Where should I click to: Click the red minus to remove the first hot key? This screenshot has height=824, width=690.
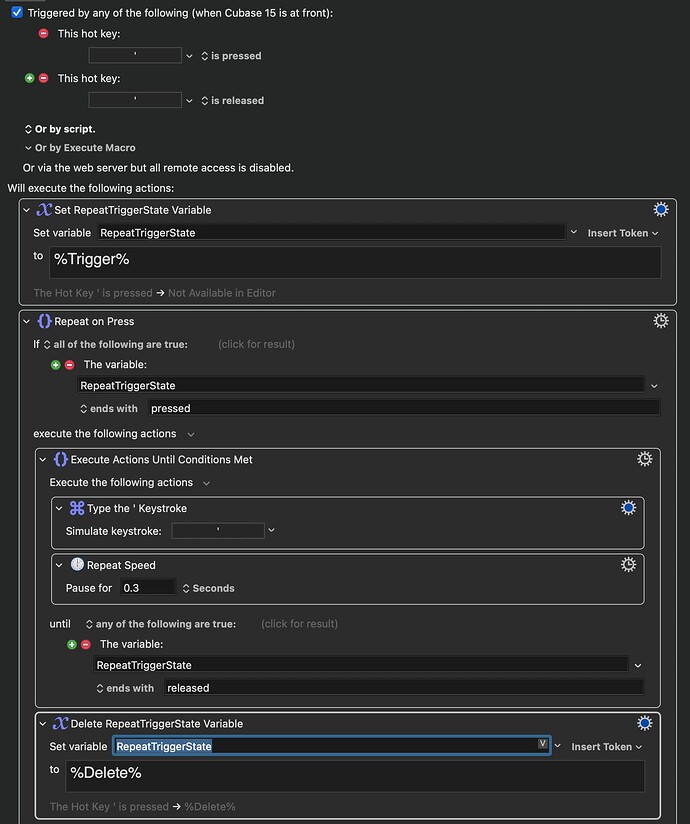click(x=43, y=33)
